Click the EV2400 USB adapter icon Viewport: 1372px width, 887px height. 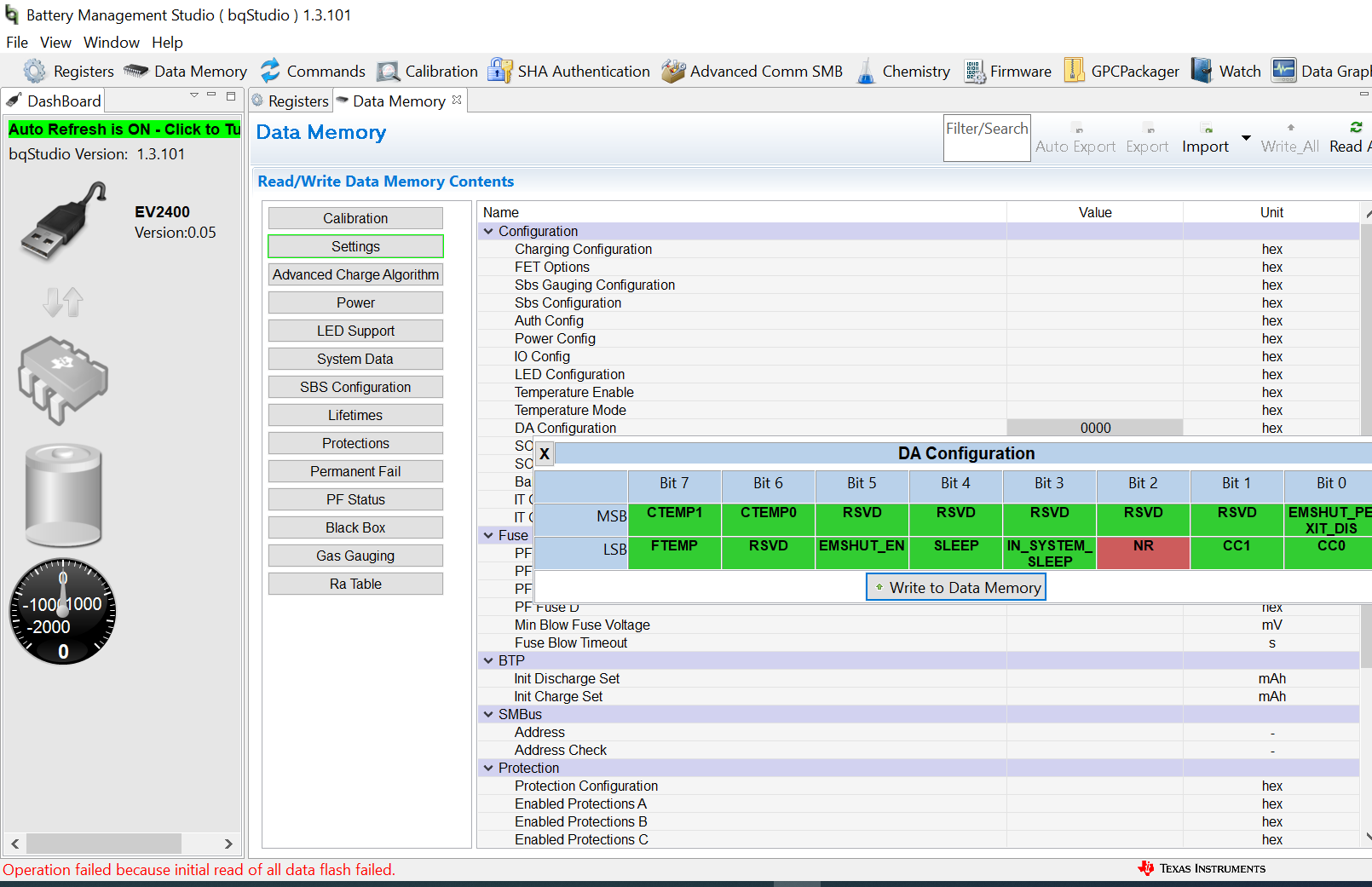[x=64, y=221]
